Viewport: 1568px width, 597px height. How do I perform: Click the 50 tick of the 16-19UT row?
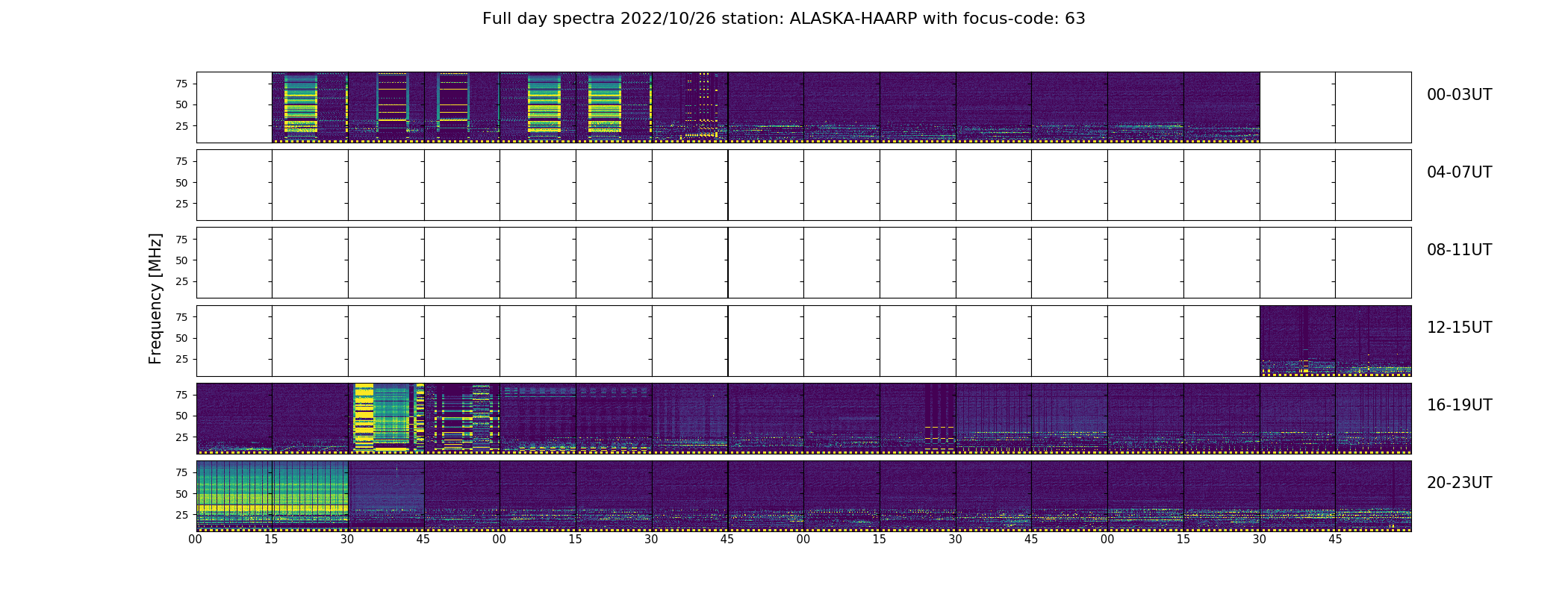(181, 416)
